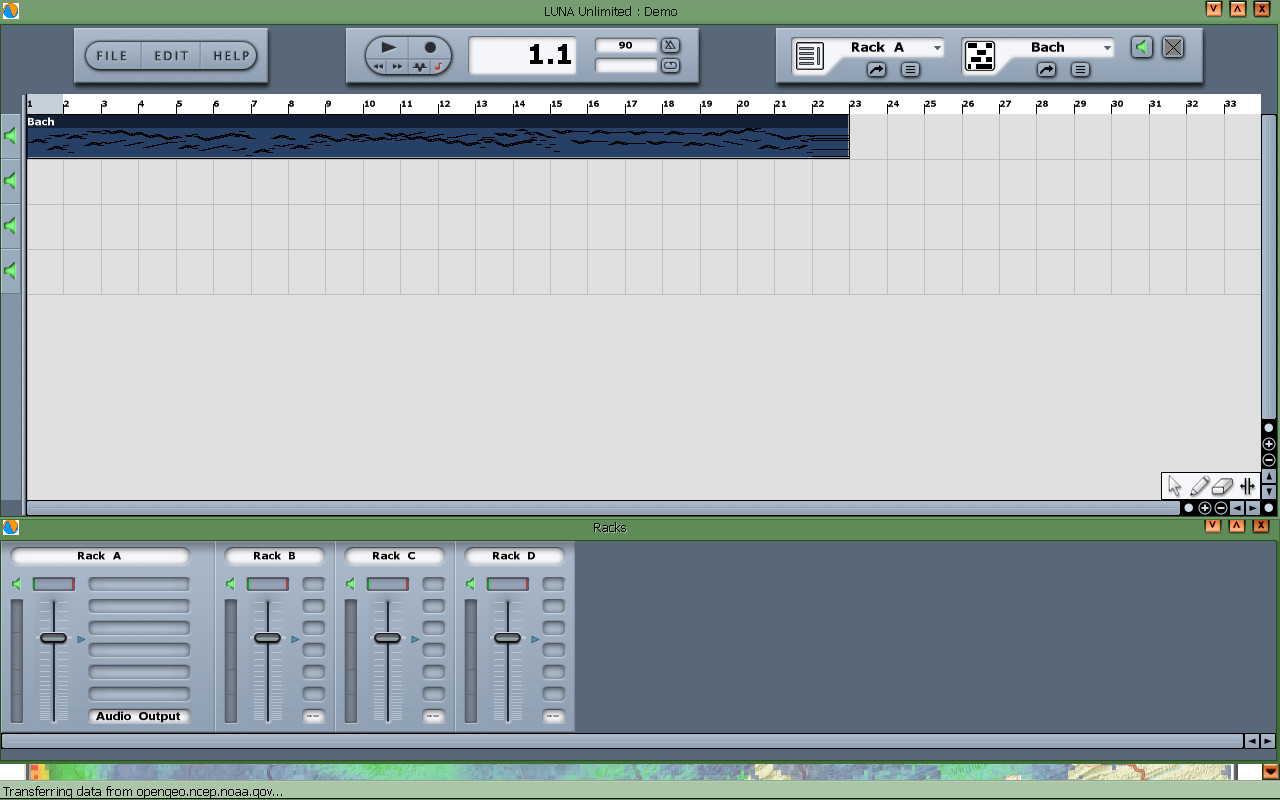Click the arrow button under Rack A selector
Image resolution: width=1280 pixels, height=800 pixels.
click(876, 70)
